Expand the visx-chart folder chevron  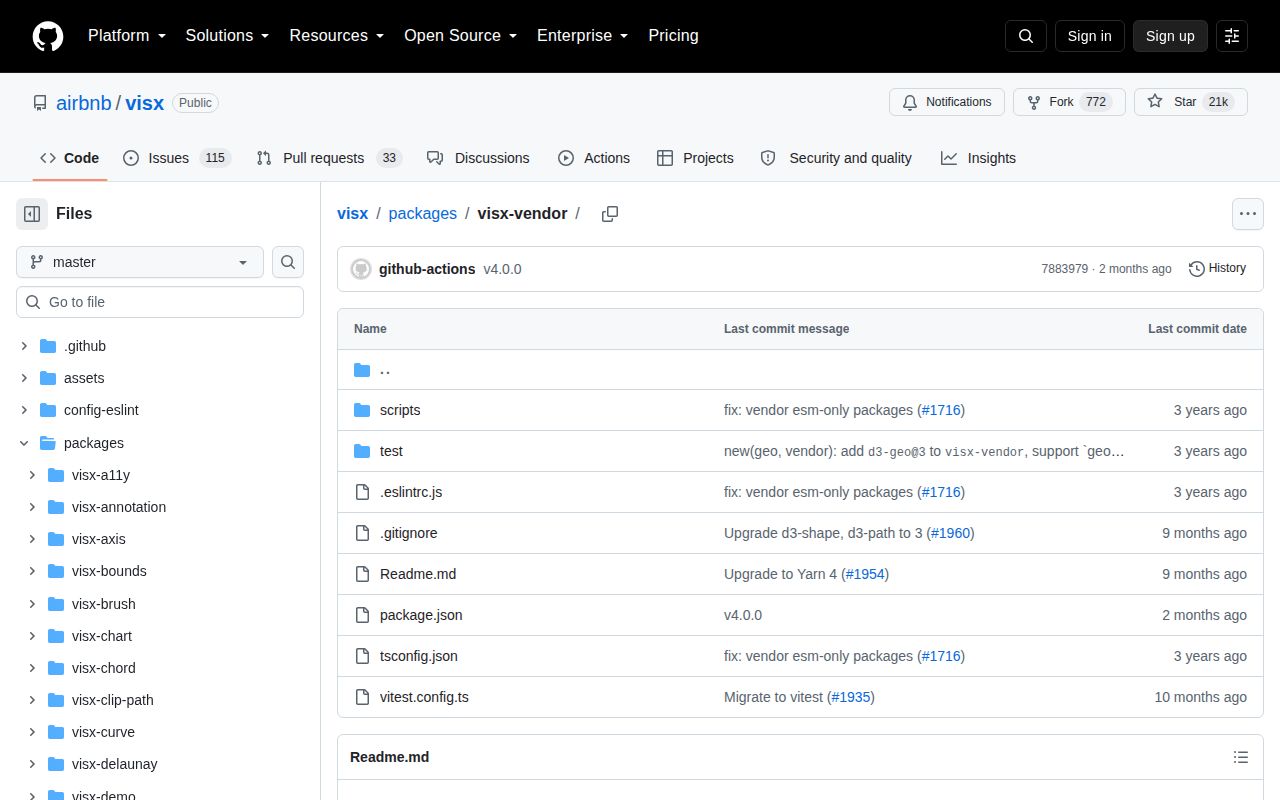pos(32,636)
